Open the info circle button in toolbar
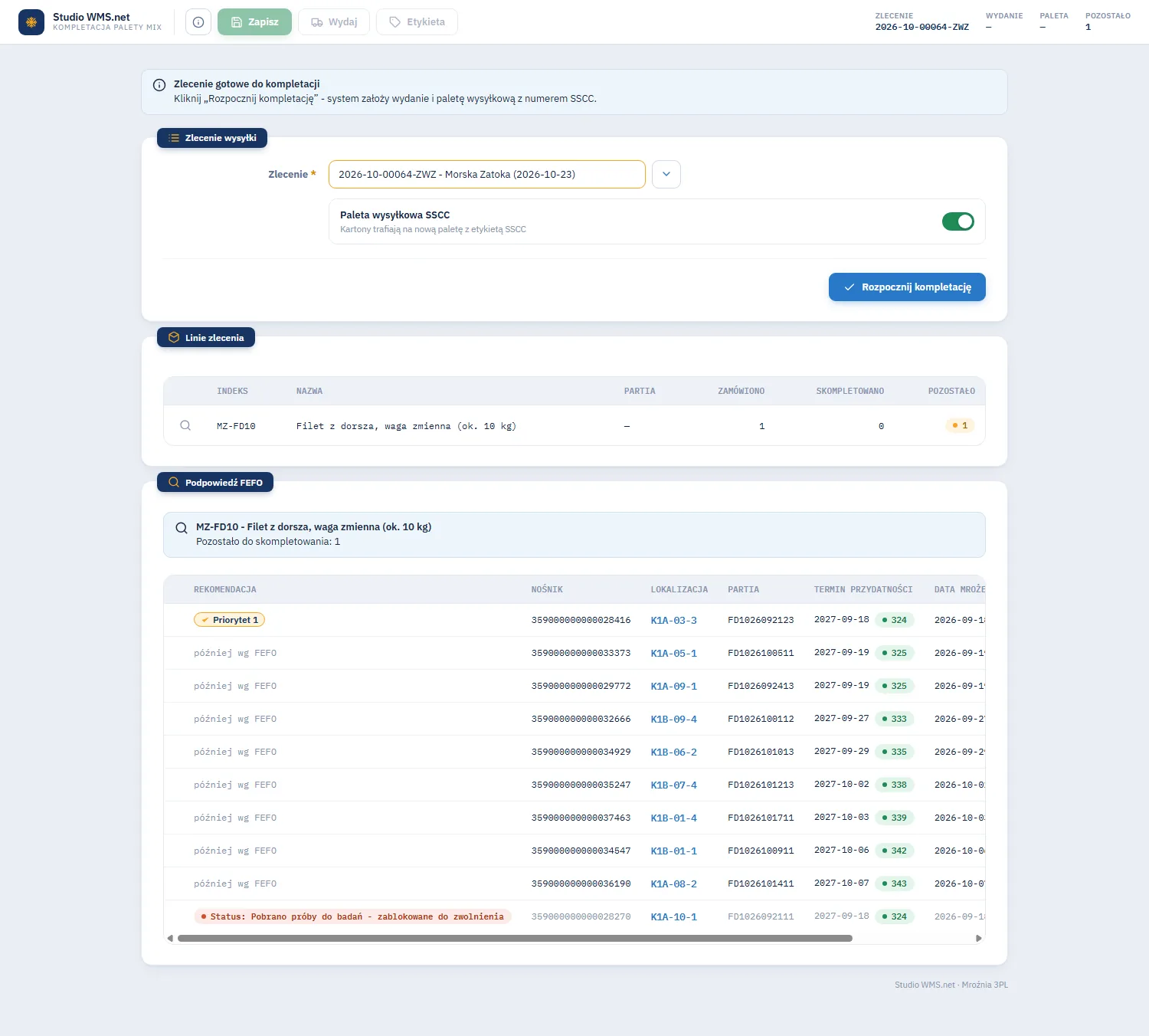 198,22
